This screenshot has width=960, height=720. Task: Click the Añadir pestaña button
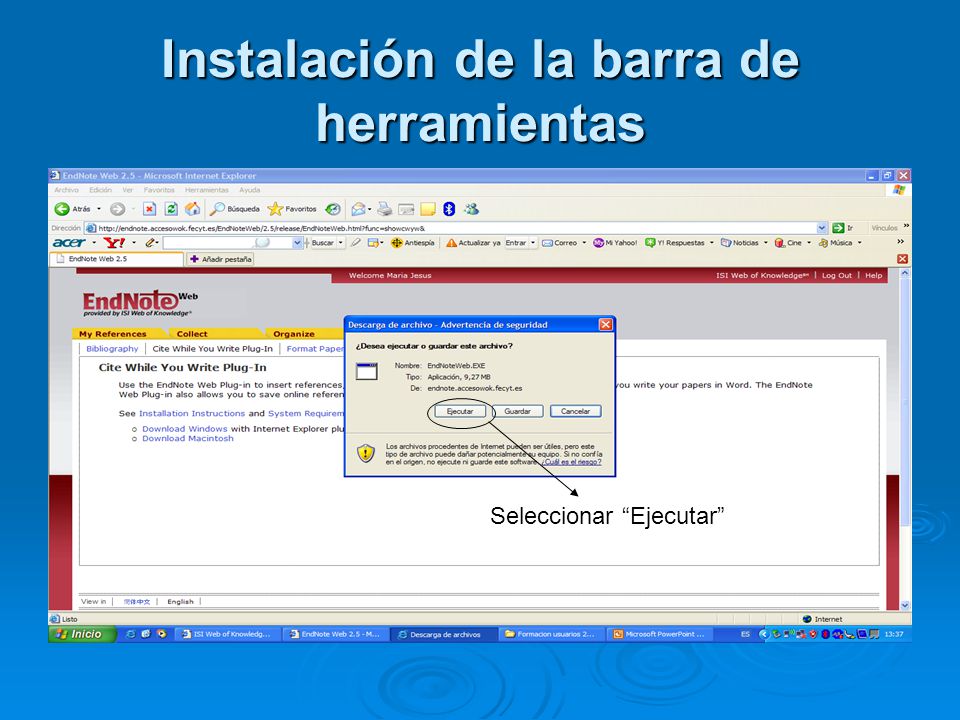click(x=220, y=259)
